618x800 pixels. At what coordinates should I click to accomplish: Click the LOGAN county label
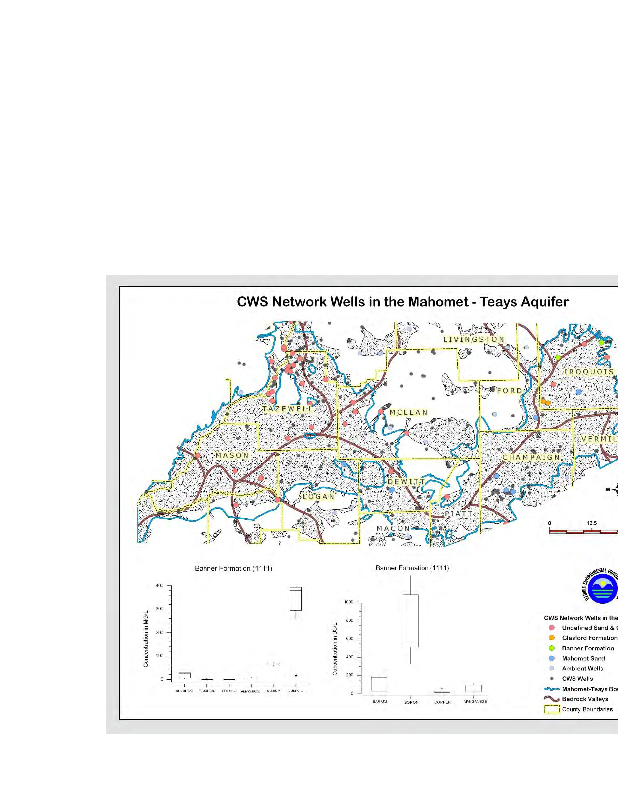click(x=315, y=495)
